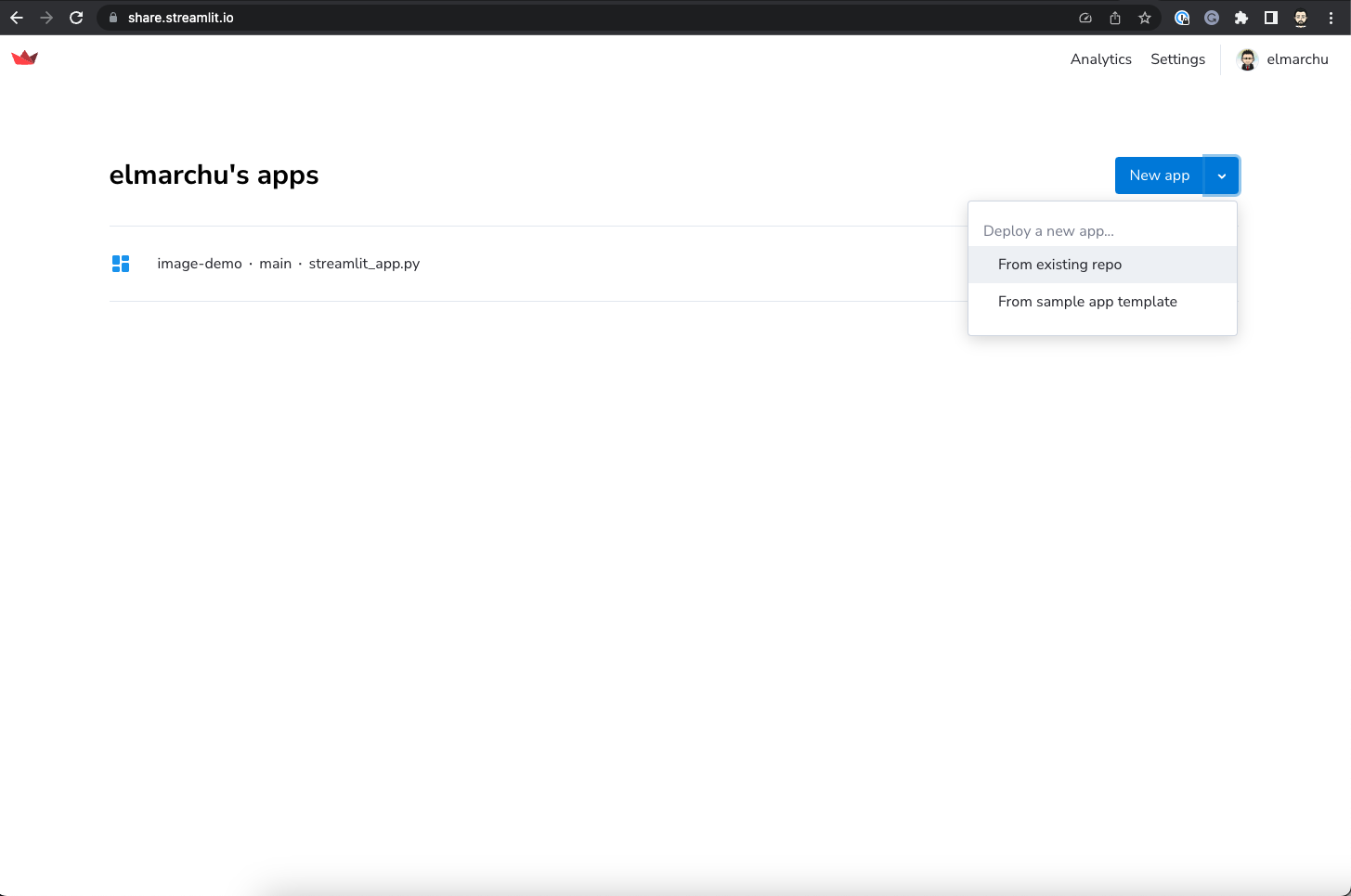Open the Settings page

tap(1176, 58)
